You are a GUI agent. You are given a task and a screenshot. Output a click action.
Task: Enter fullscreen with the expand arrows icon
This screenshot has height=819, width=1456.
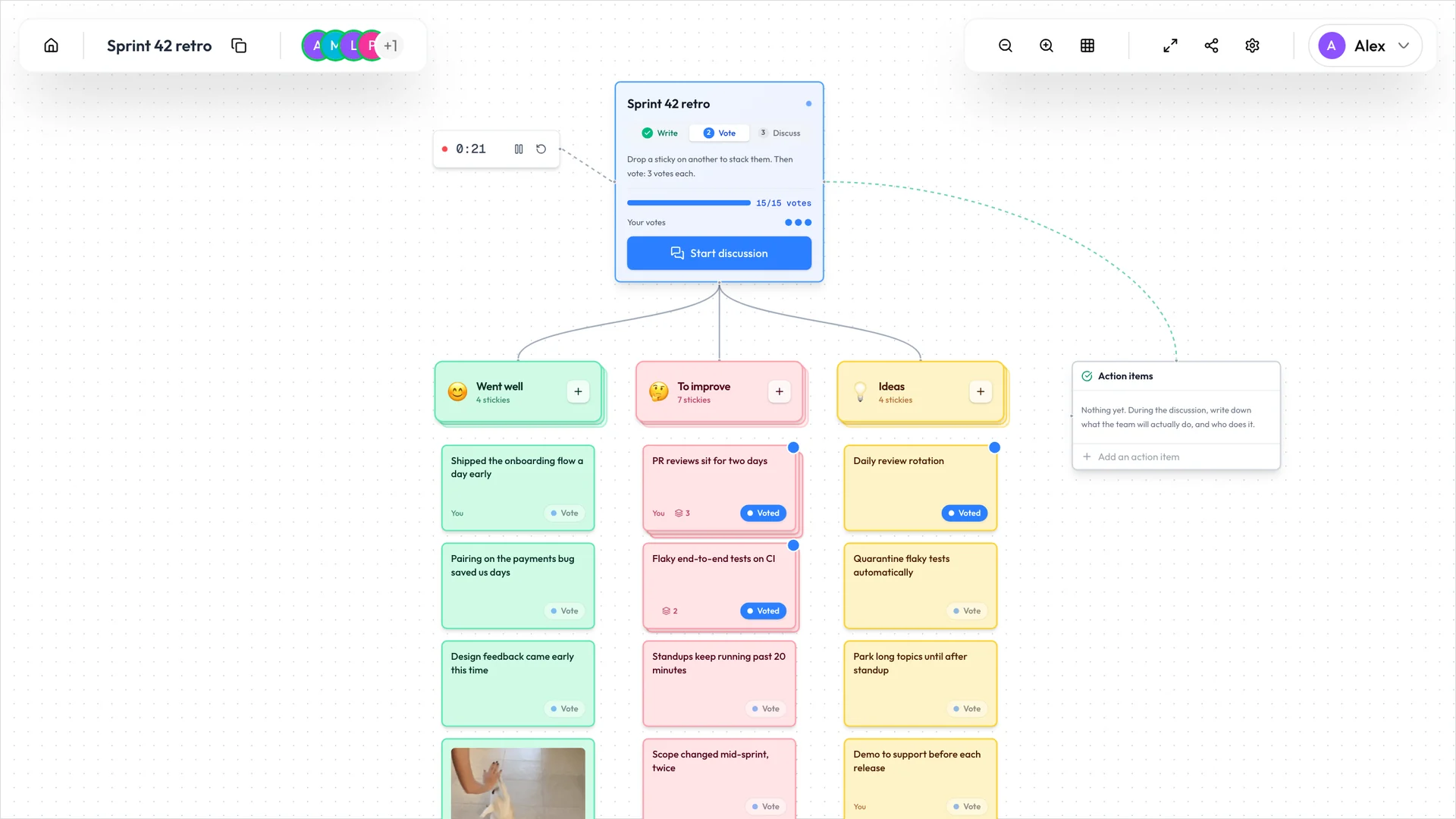click(1170, 45)
